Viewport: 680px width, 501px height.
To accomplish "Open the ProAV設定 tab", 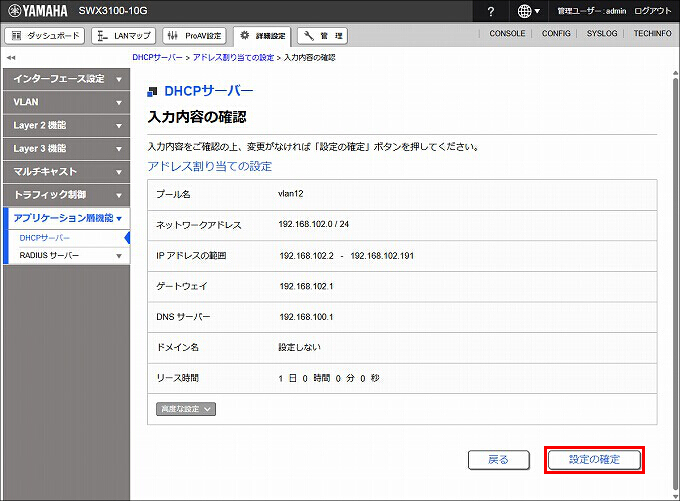I will [194, 36].
